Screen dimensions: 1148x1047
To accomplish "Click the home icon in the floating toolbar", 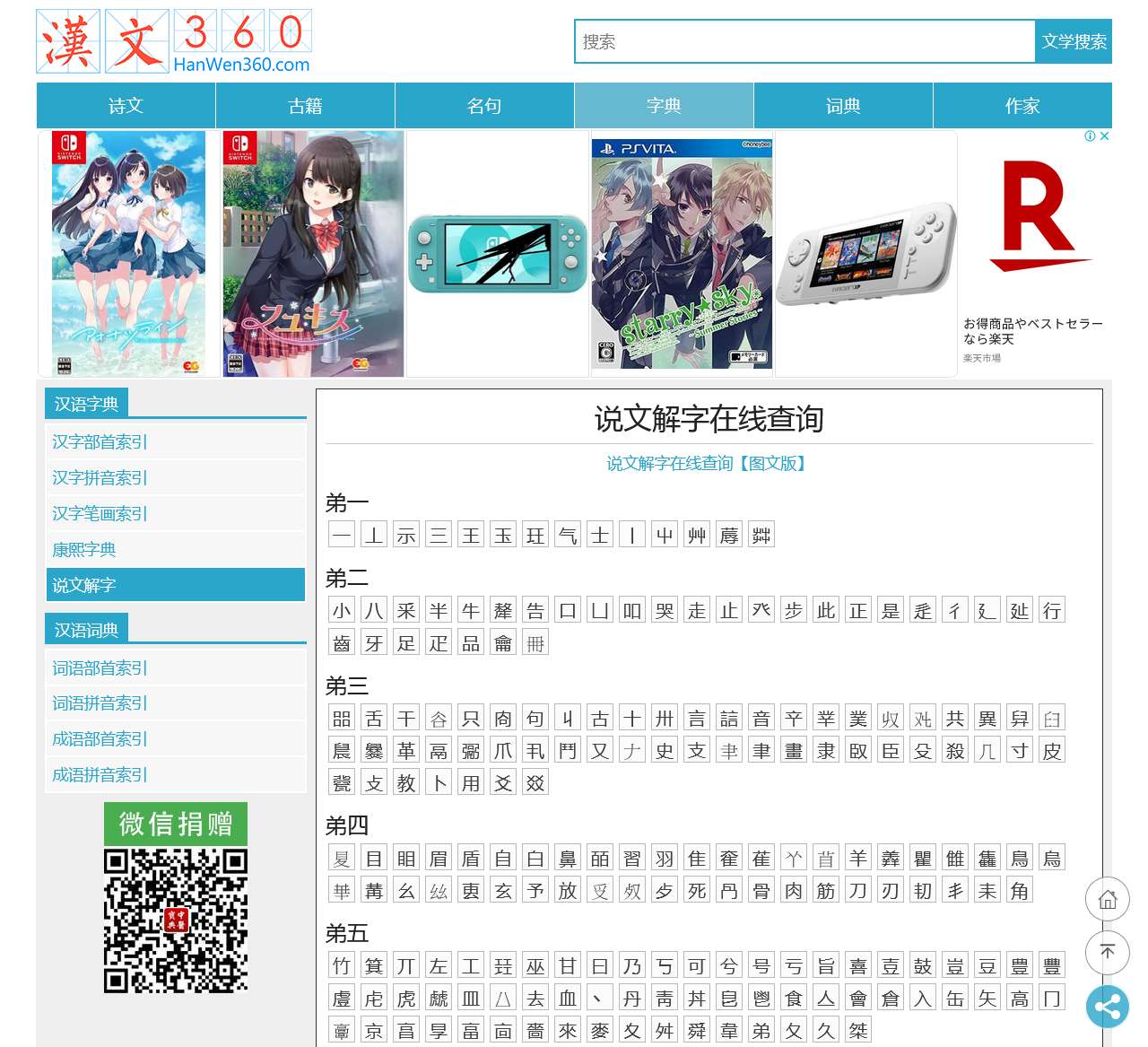I will [x=1109, y=900].
